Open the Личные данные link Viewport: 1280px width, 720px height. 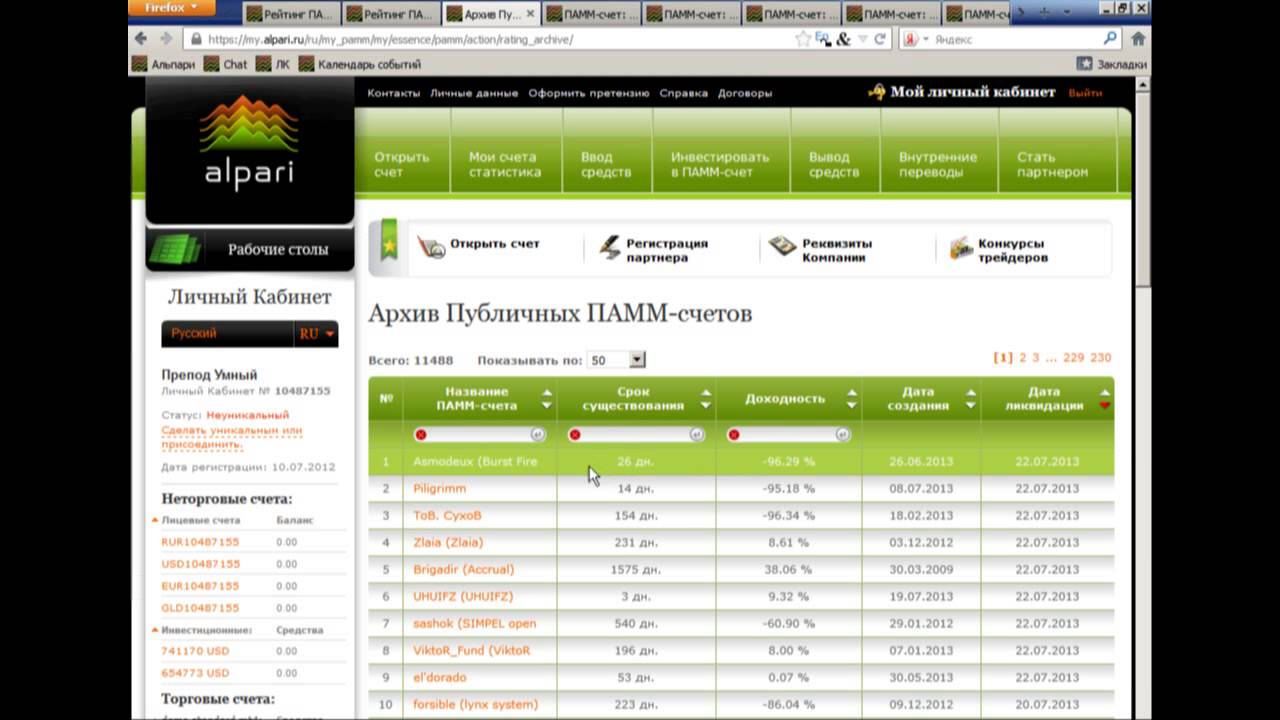474,93
